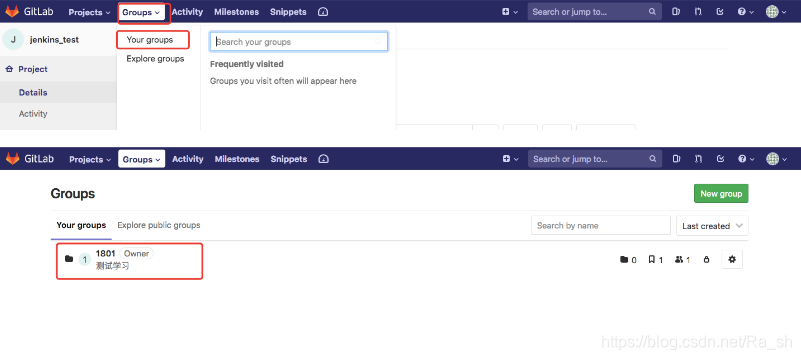Click the search magnifier in Groups page navbar
801x360 pixels.
pos(653,159)
